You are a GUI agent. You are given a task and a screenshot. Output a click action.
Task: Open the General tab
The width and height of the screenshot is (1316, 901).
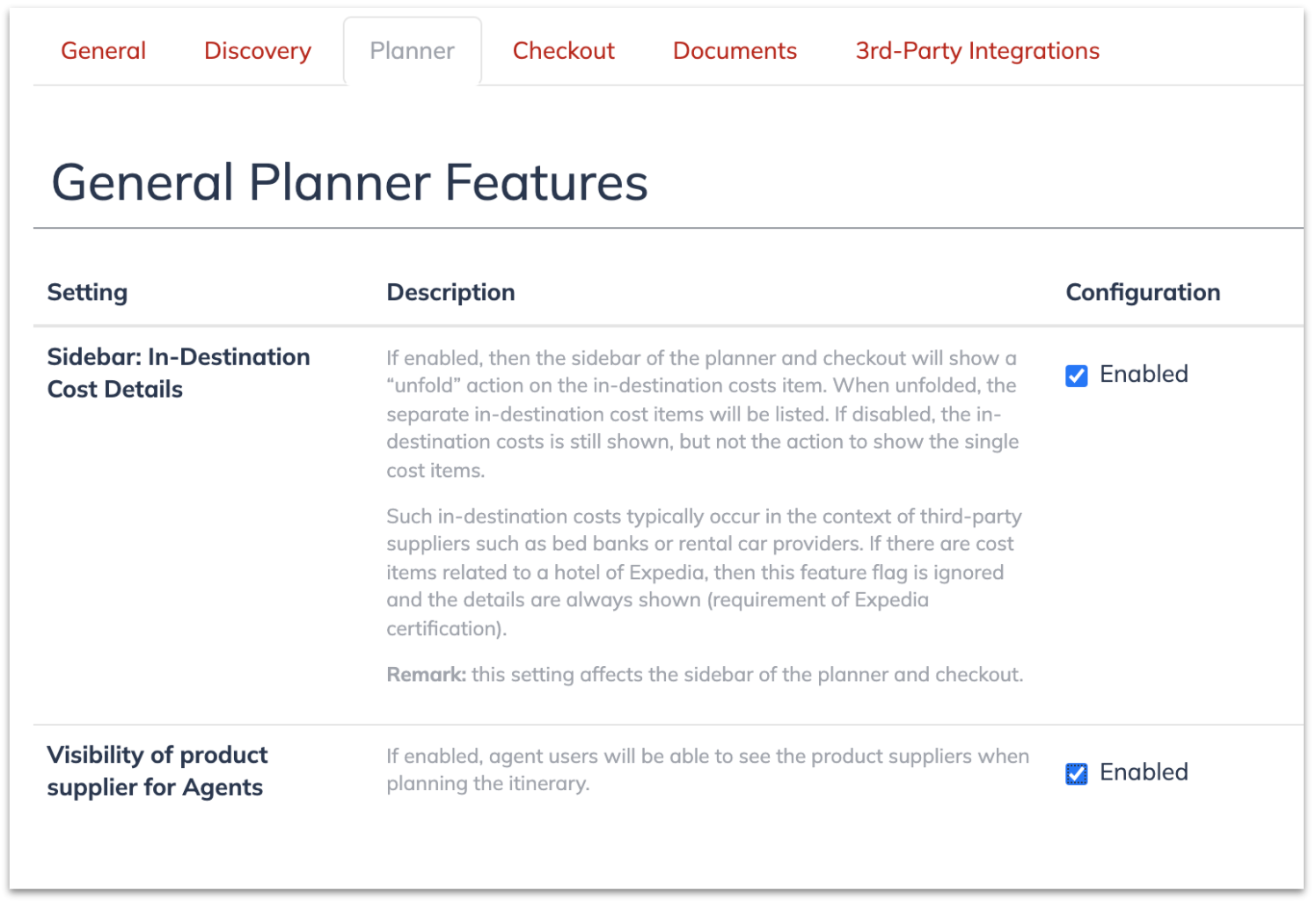103,51
